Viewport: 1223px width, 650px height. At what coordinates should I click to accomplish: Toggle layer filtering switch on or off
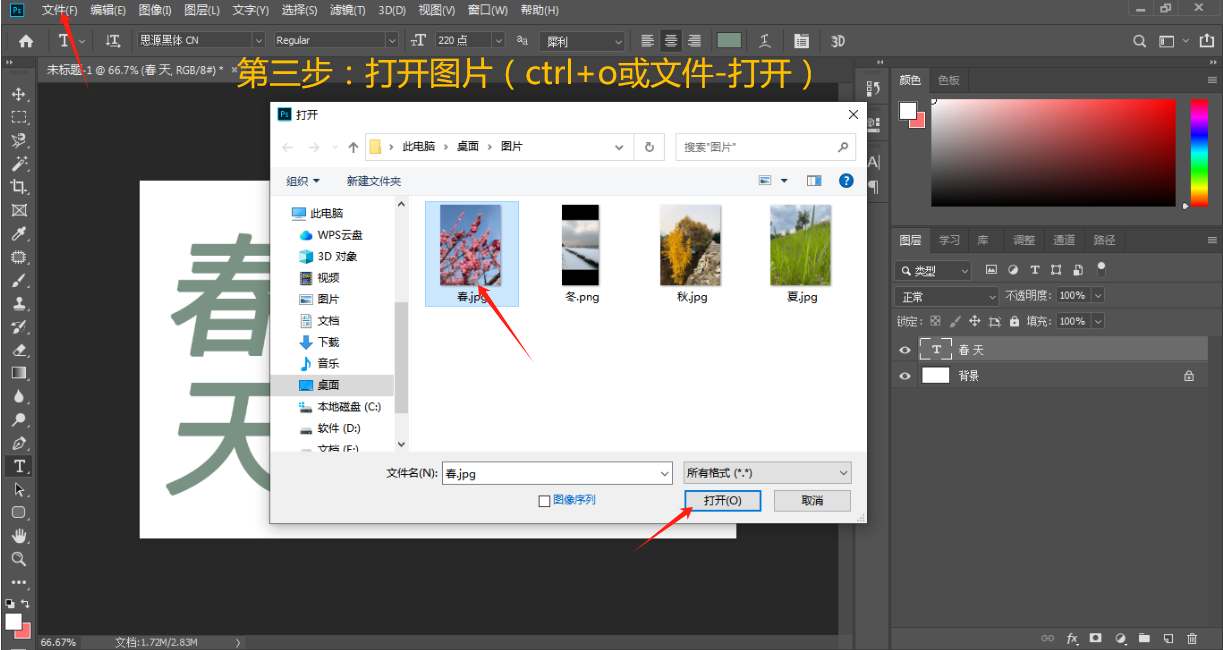pos(1101,269)
